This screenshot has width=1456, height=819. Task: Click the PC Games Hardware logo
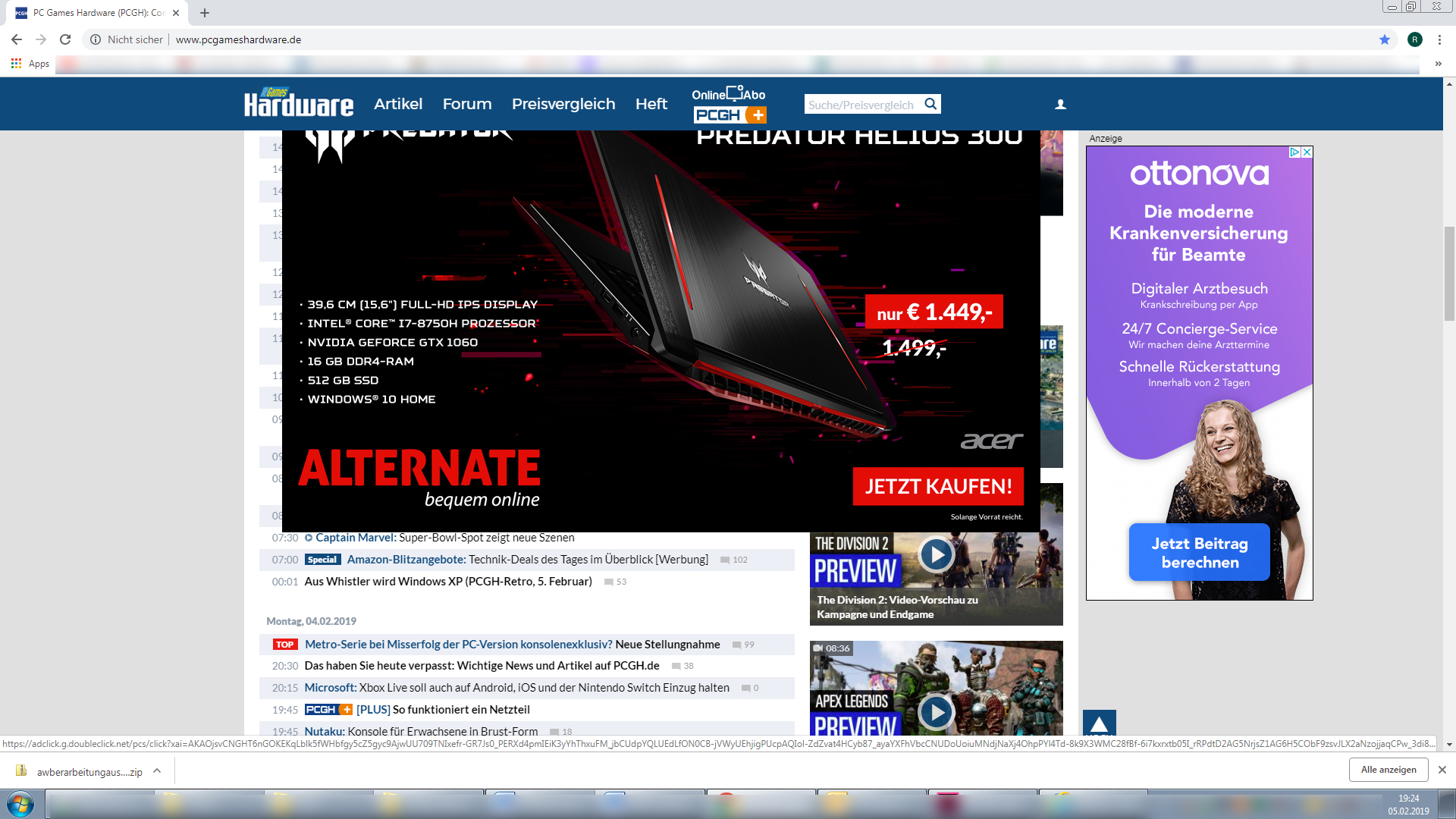click(x=299, y=103)
